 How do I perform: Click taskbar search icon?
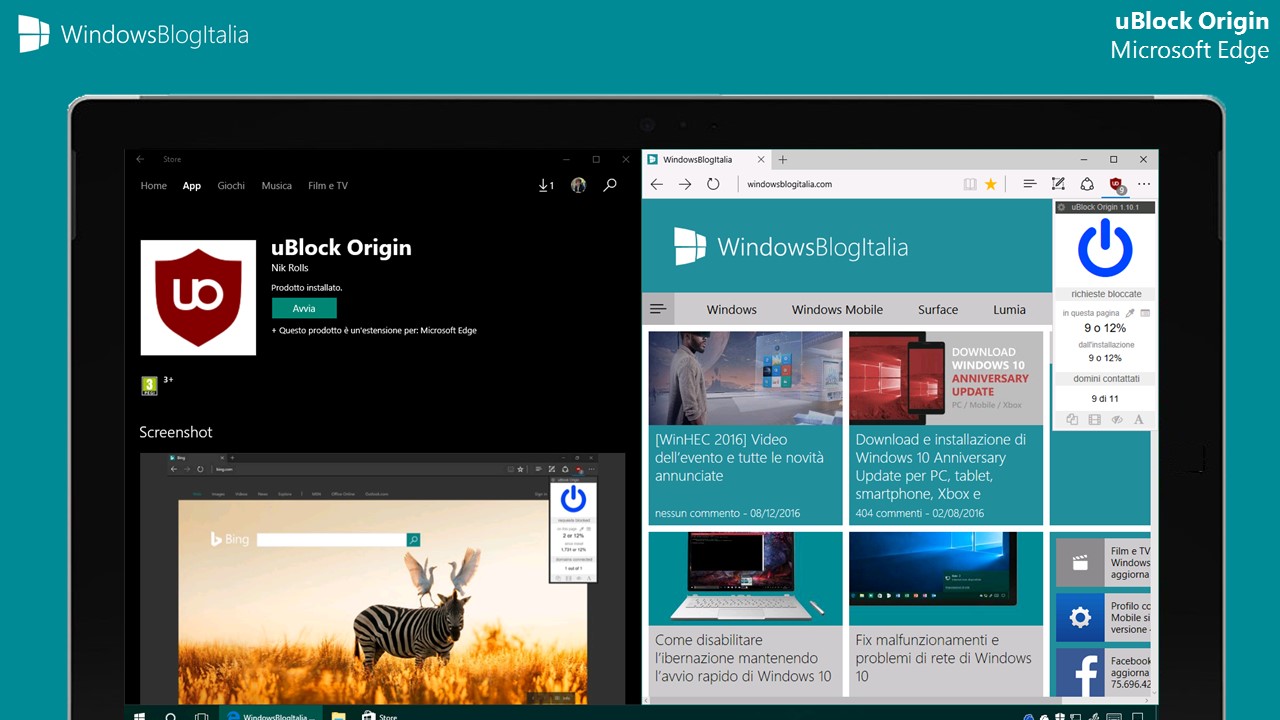click(171, 716)
